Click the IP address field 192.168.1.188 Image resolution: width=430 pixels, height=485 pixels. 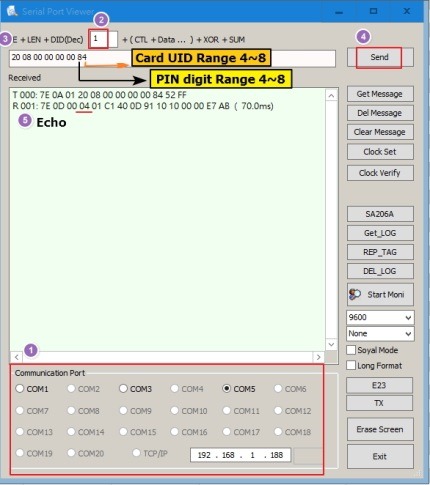pyautogui.click(x=240, y=455)
